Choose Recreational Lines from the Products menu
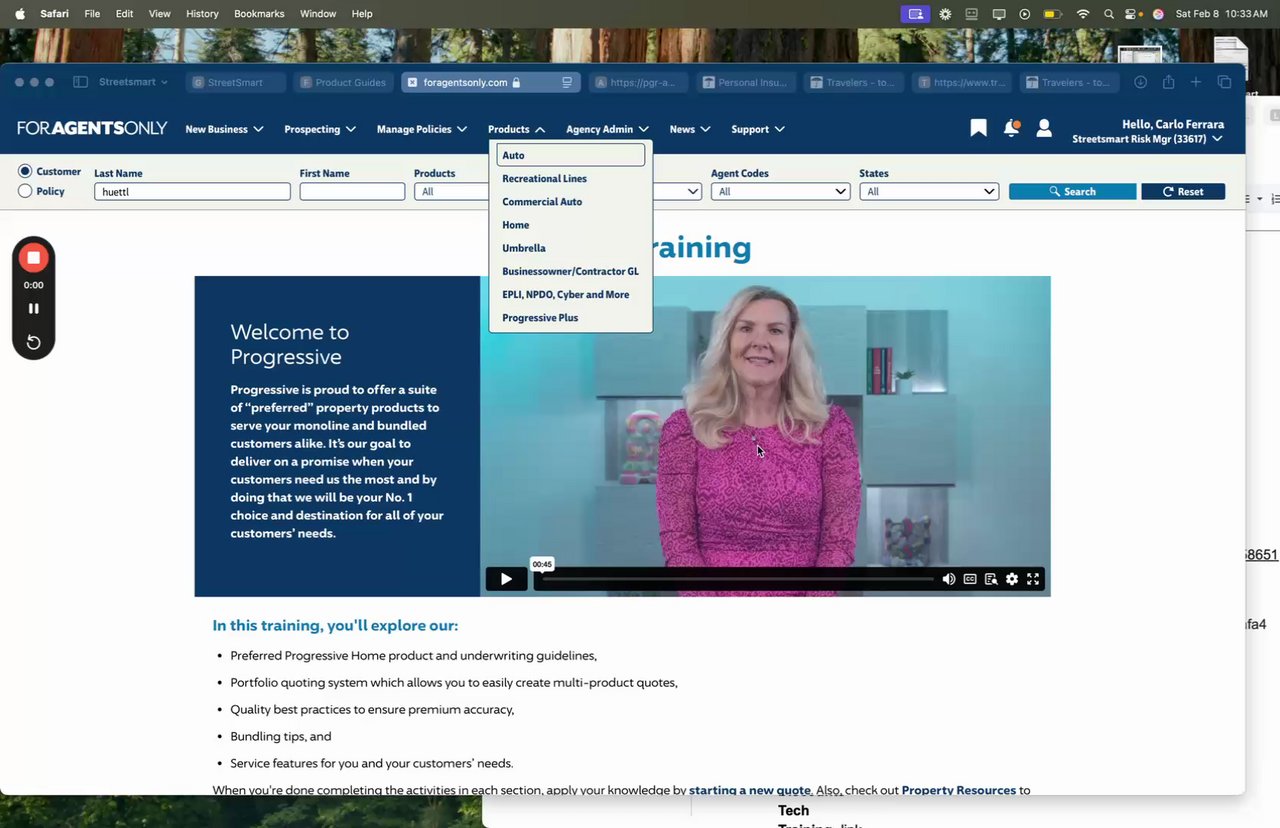1280x828 pixels. (544, 178)
